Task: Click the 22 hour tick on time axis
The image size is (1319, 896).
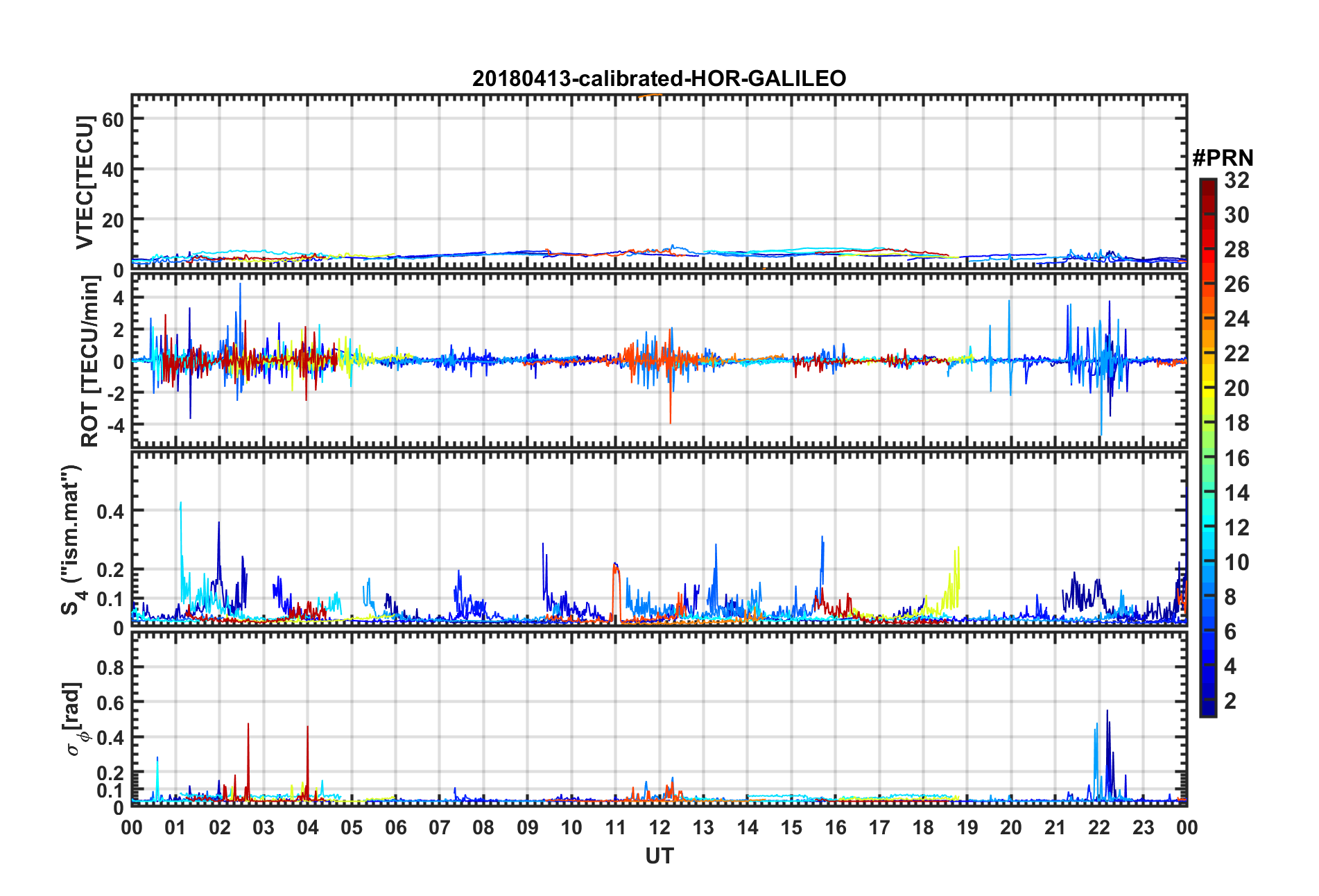Action: (x=1099, y=827)
